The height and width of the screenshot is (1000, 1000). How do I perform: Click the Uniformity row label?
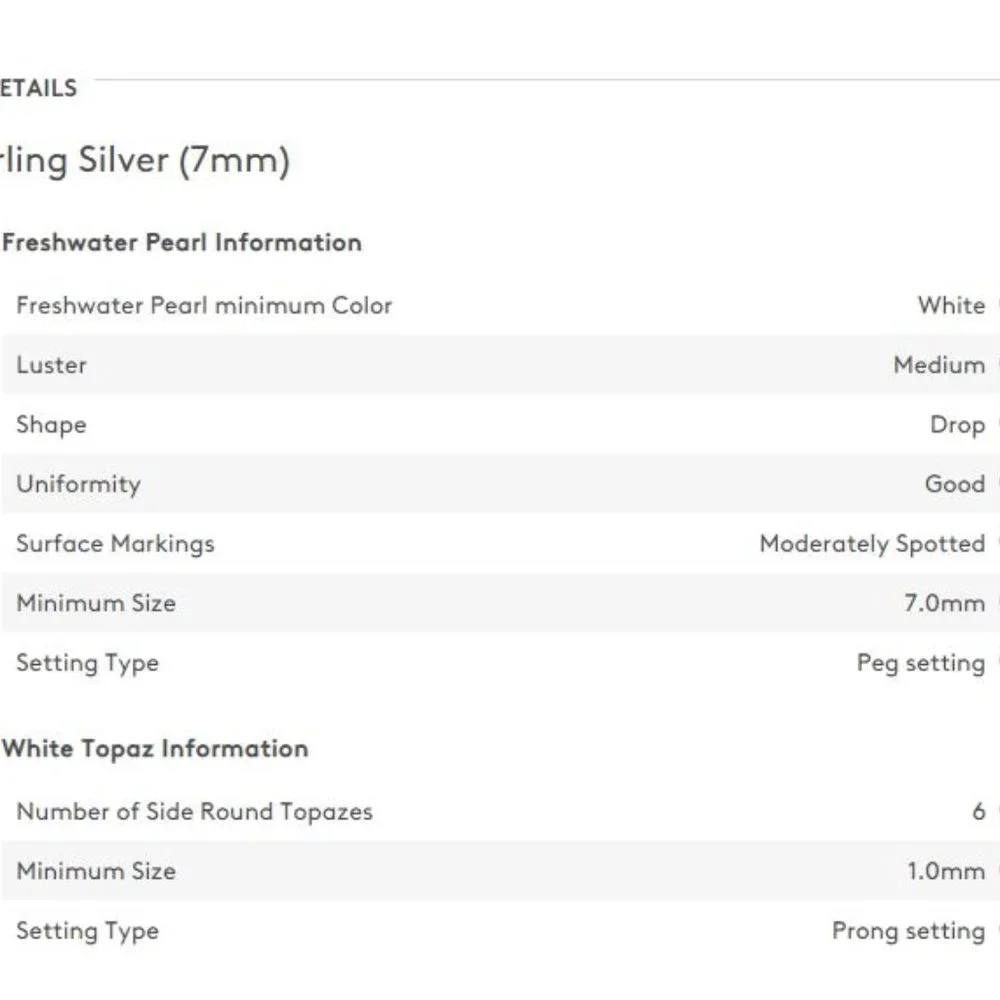(78, 484)
